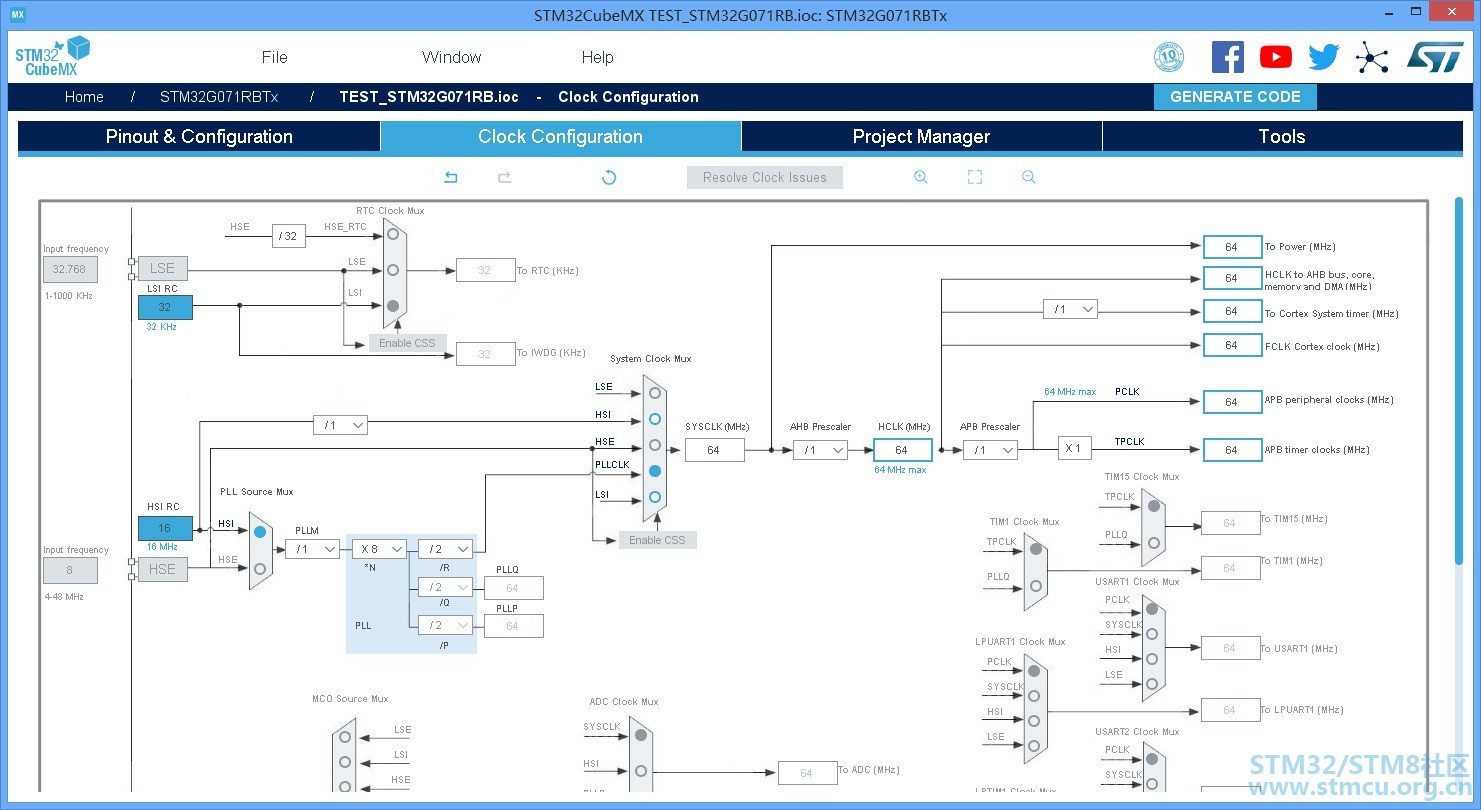Open the HSI divider dropdown before System Clock Mux

pos(340,425)
